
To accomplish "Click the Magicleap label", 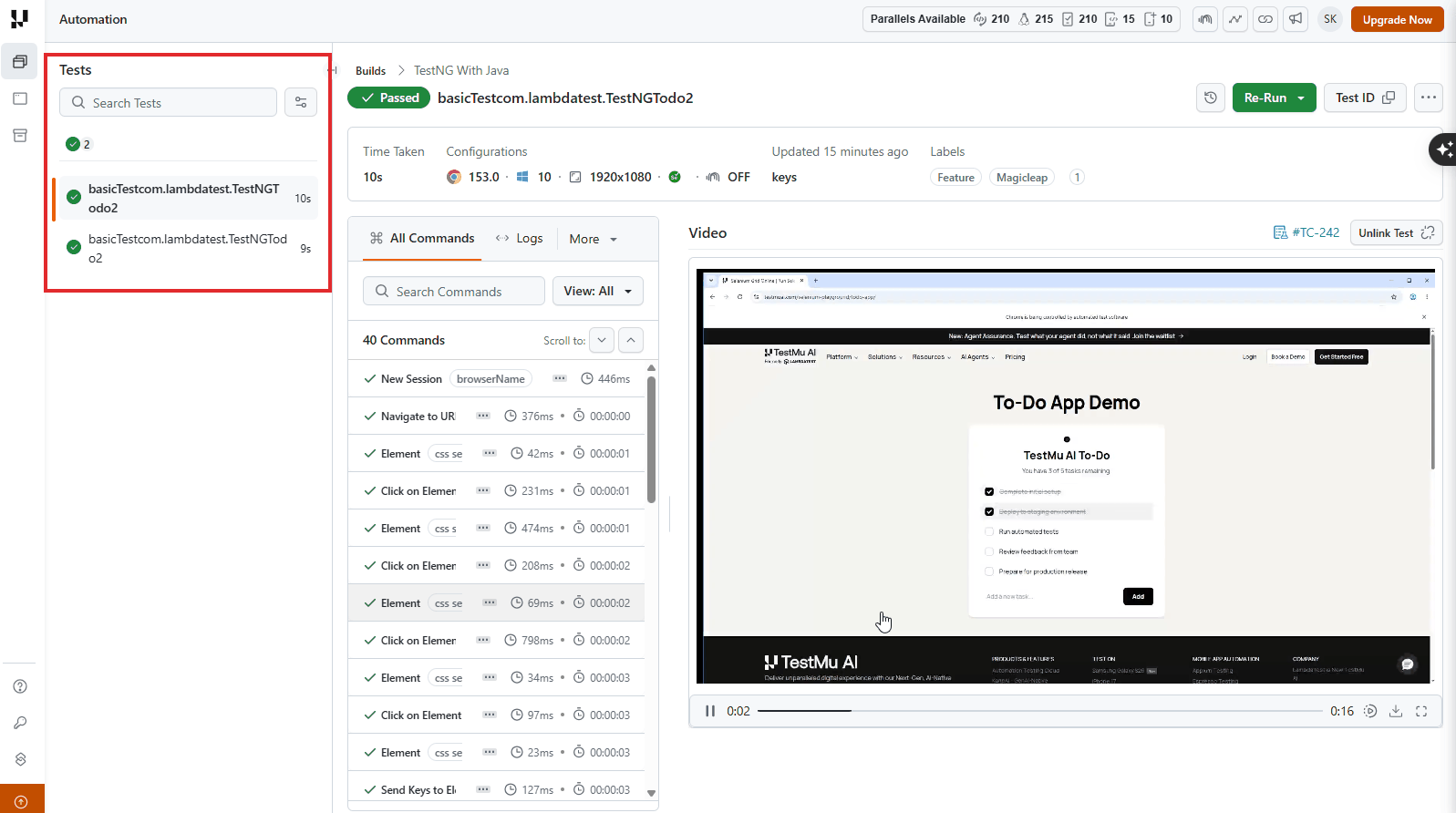I will 1021,178.
